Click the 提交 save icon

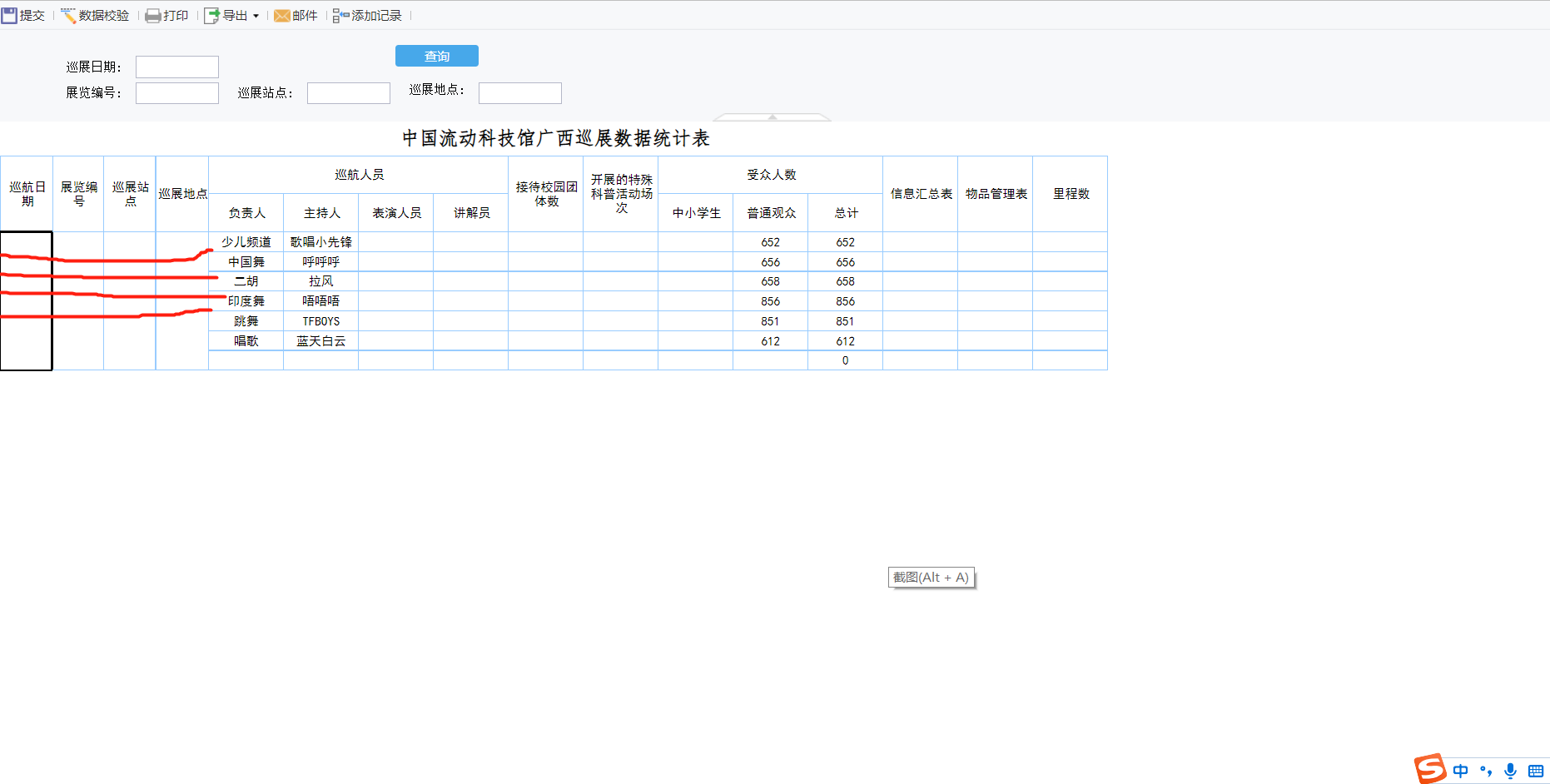tap(9, 16)
